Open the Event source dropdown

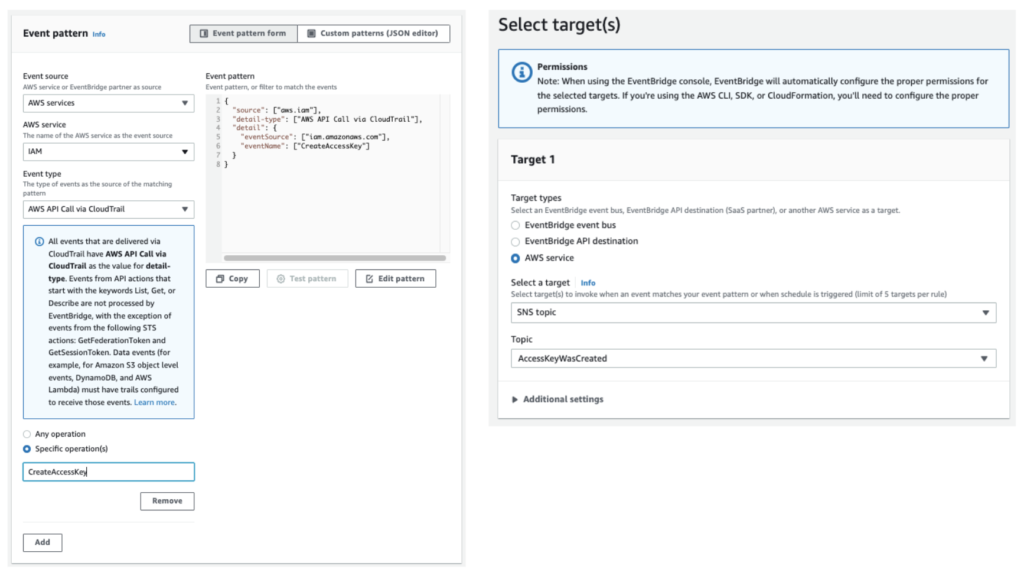(x=108, y=103)
